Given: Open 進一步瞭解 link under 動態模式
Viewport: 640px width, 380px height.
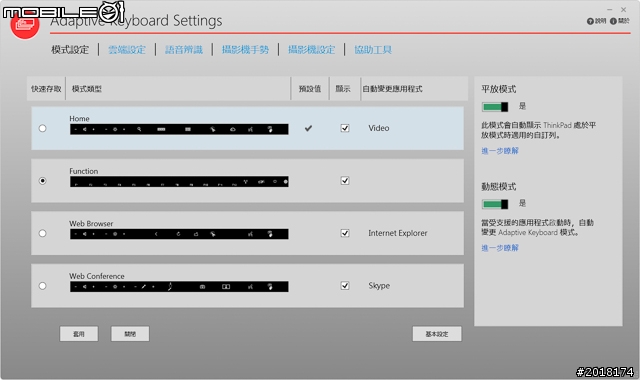Looking at the screenshot, I should click(x=500, y=248).
